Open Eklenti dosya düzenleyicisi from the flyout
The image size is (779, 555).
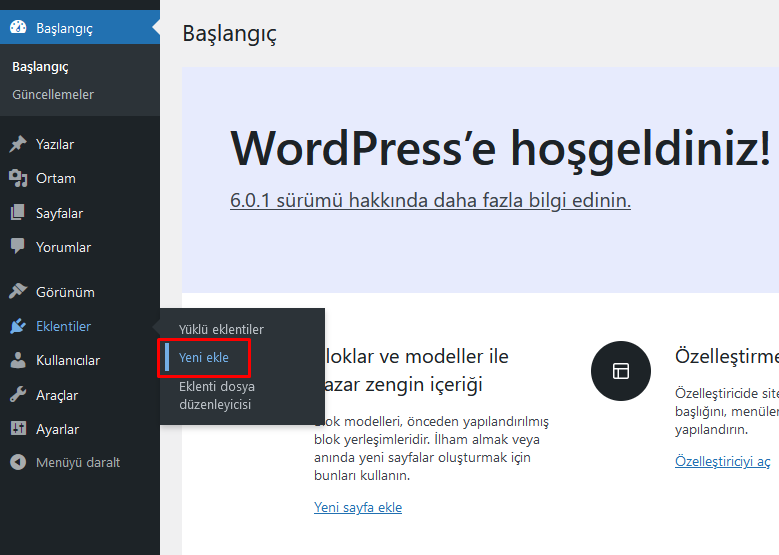coord(217,396)
